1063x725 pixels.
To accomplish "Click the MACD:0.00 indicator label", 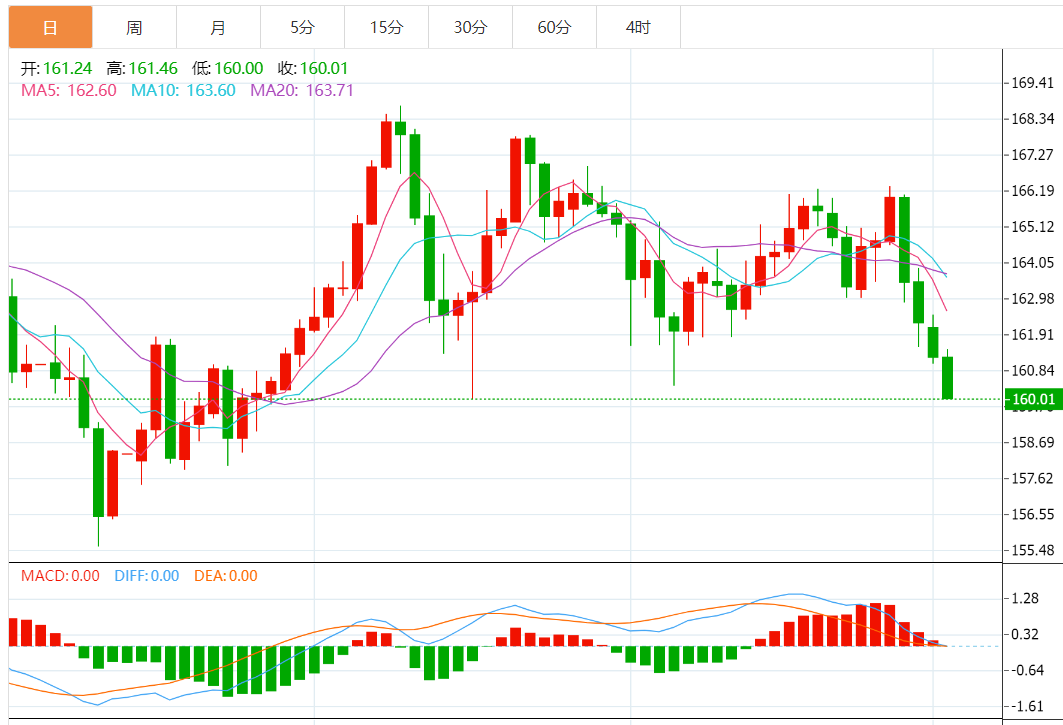I will (x=60, y=576).
